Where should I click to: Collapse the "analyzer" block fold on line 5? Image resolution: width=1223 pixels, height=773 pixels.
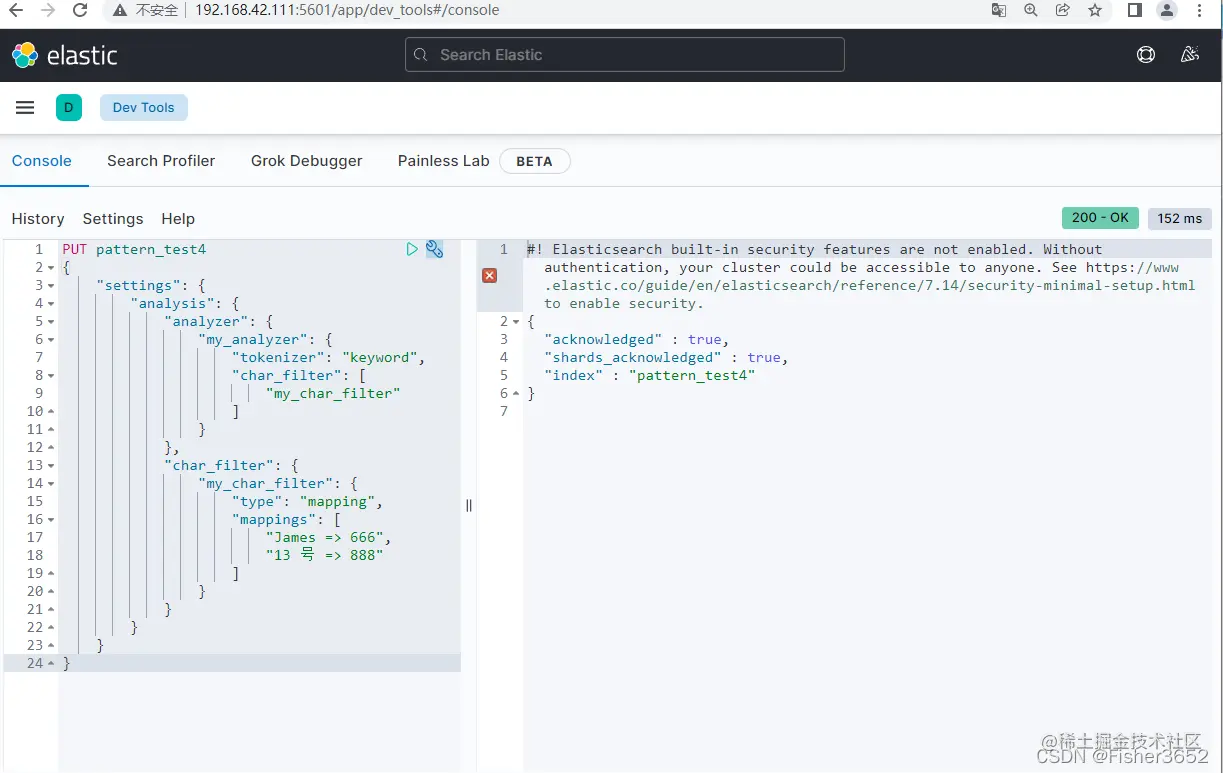[x=51, y=322]
